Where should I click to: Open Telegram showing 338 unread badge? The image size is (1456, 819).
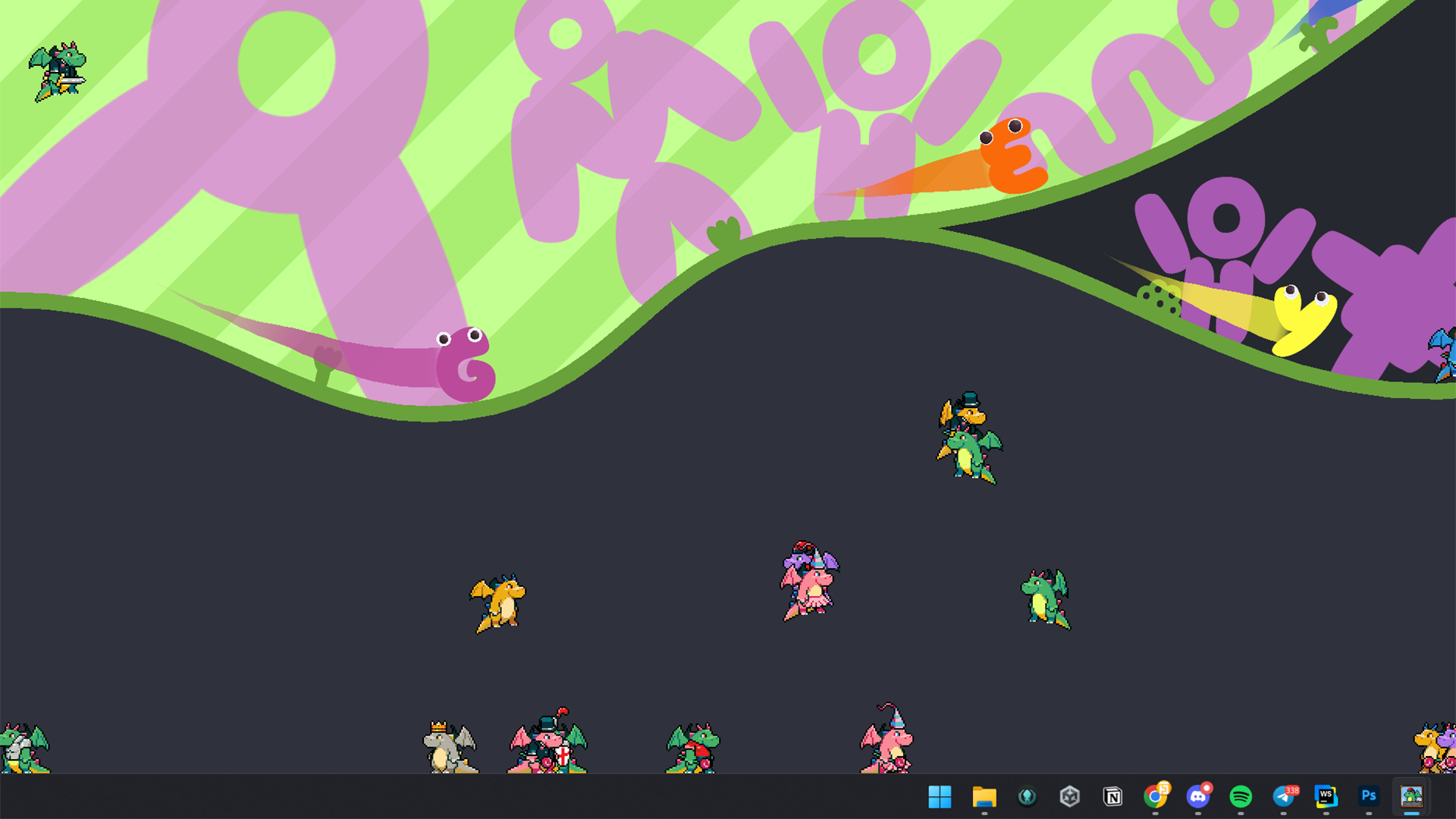click(x=1284, y=796)
